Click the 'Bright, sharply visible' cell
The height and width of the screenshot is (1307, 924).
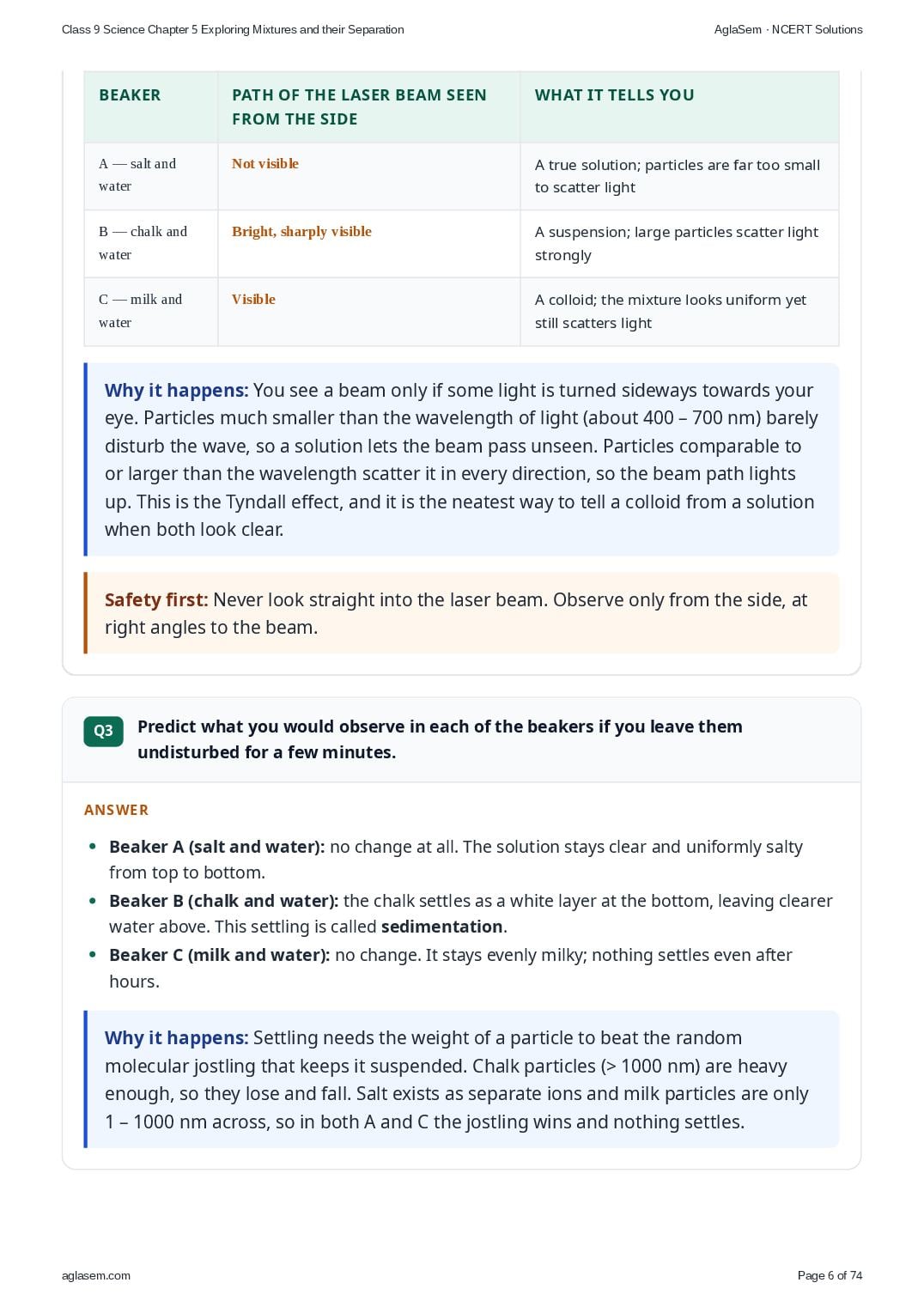pyautogui.click(x=301, y=232)
